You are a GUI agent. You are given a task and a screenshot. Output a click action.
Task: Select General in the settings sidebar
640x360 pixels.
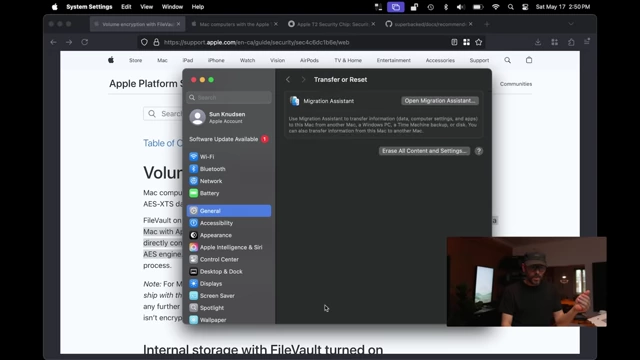tap(229, 211)
